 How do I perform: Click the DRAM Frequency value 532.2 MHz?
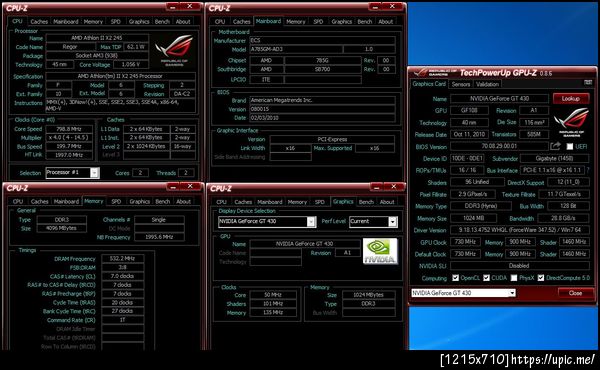(x=122, y=259)
